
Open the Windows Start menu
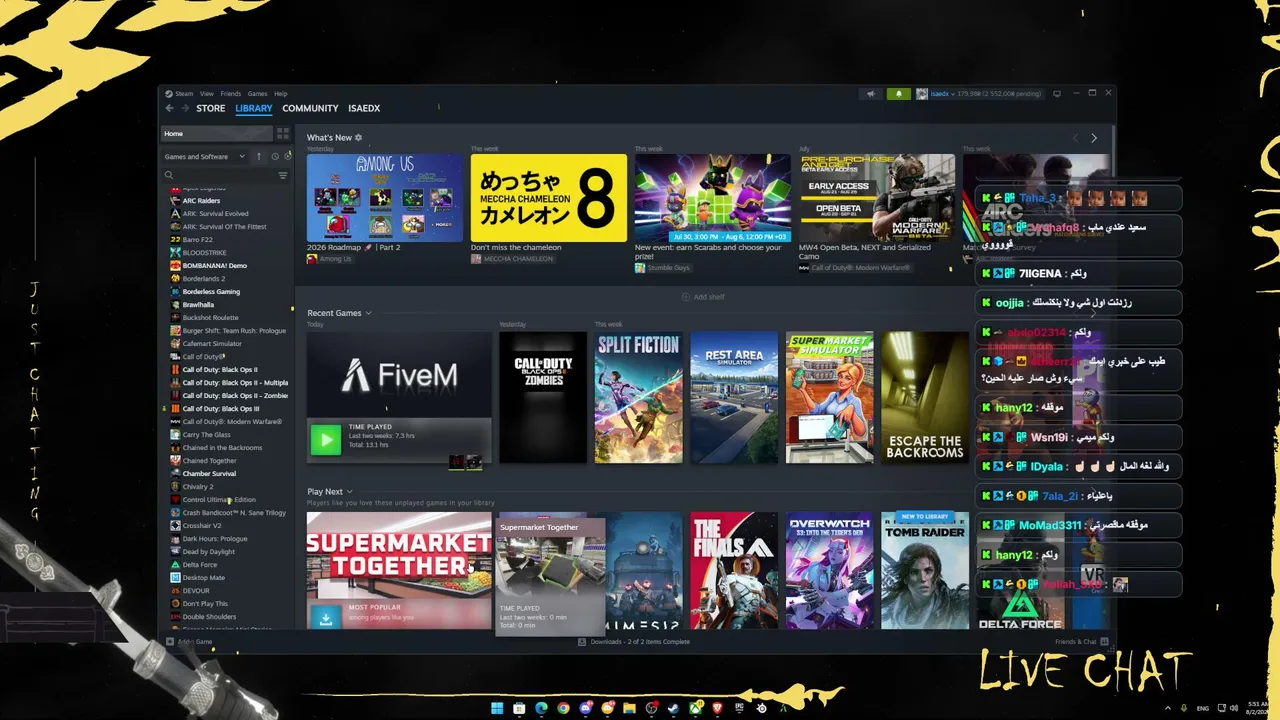coord(497,708)
